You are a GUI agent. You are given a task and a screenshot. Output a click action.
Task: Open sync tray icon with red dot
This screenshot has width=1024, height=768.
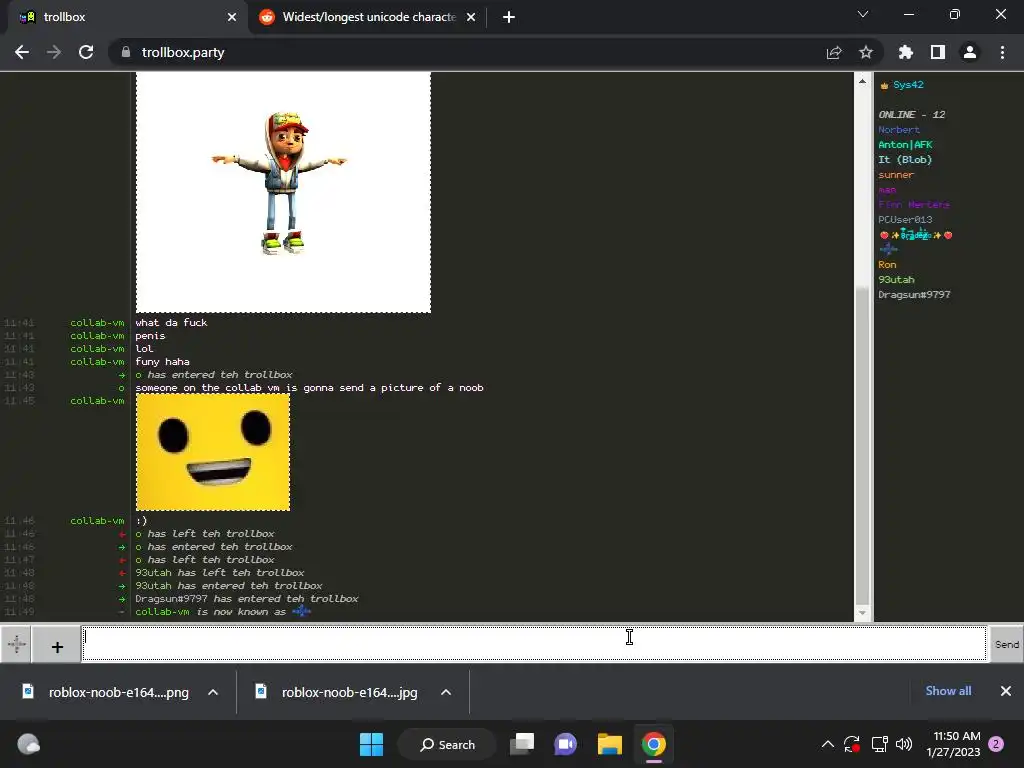852,744
